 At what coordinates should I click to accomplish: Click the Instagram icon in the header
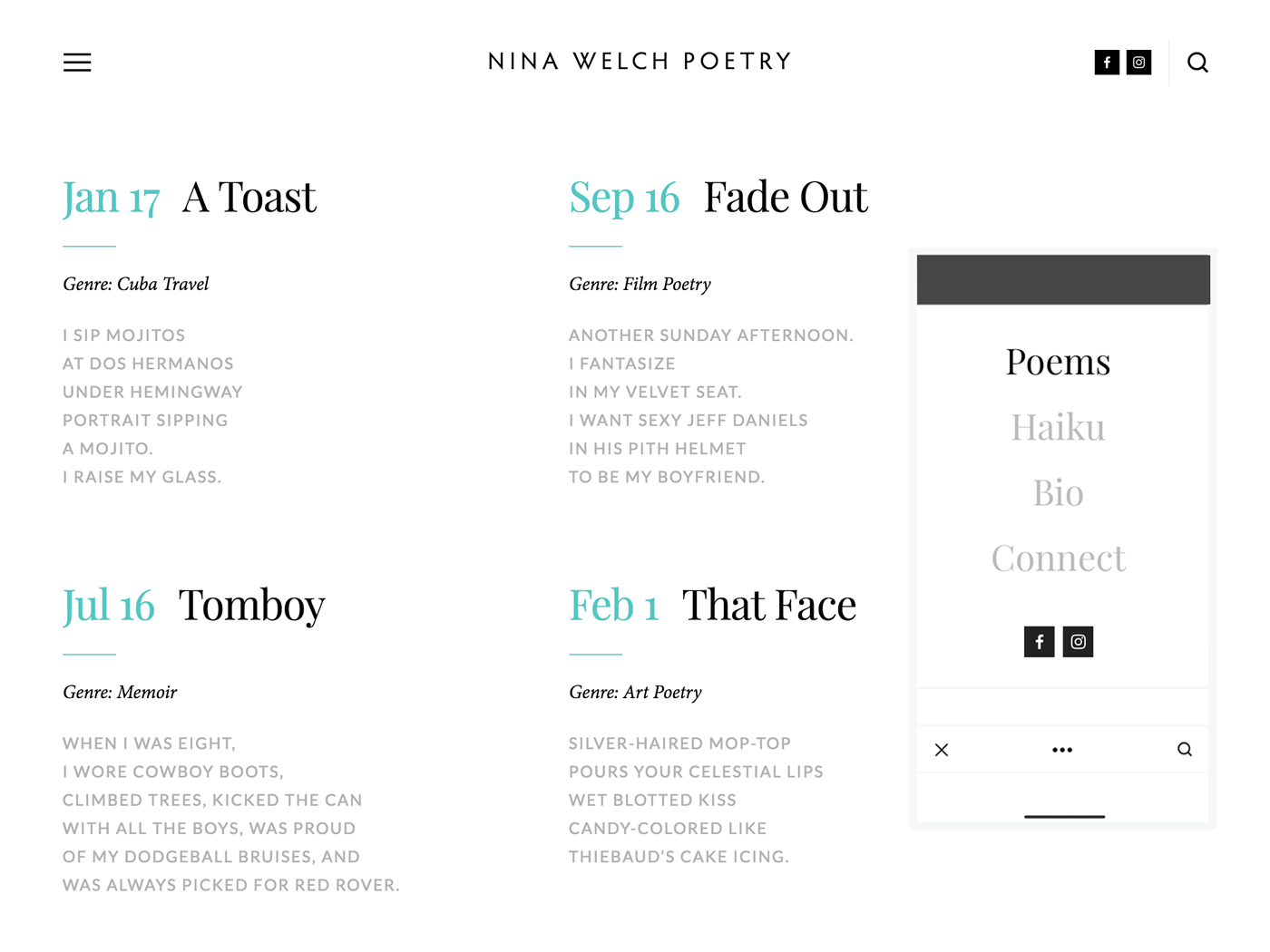tap(1138, 63)
